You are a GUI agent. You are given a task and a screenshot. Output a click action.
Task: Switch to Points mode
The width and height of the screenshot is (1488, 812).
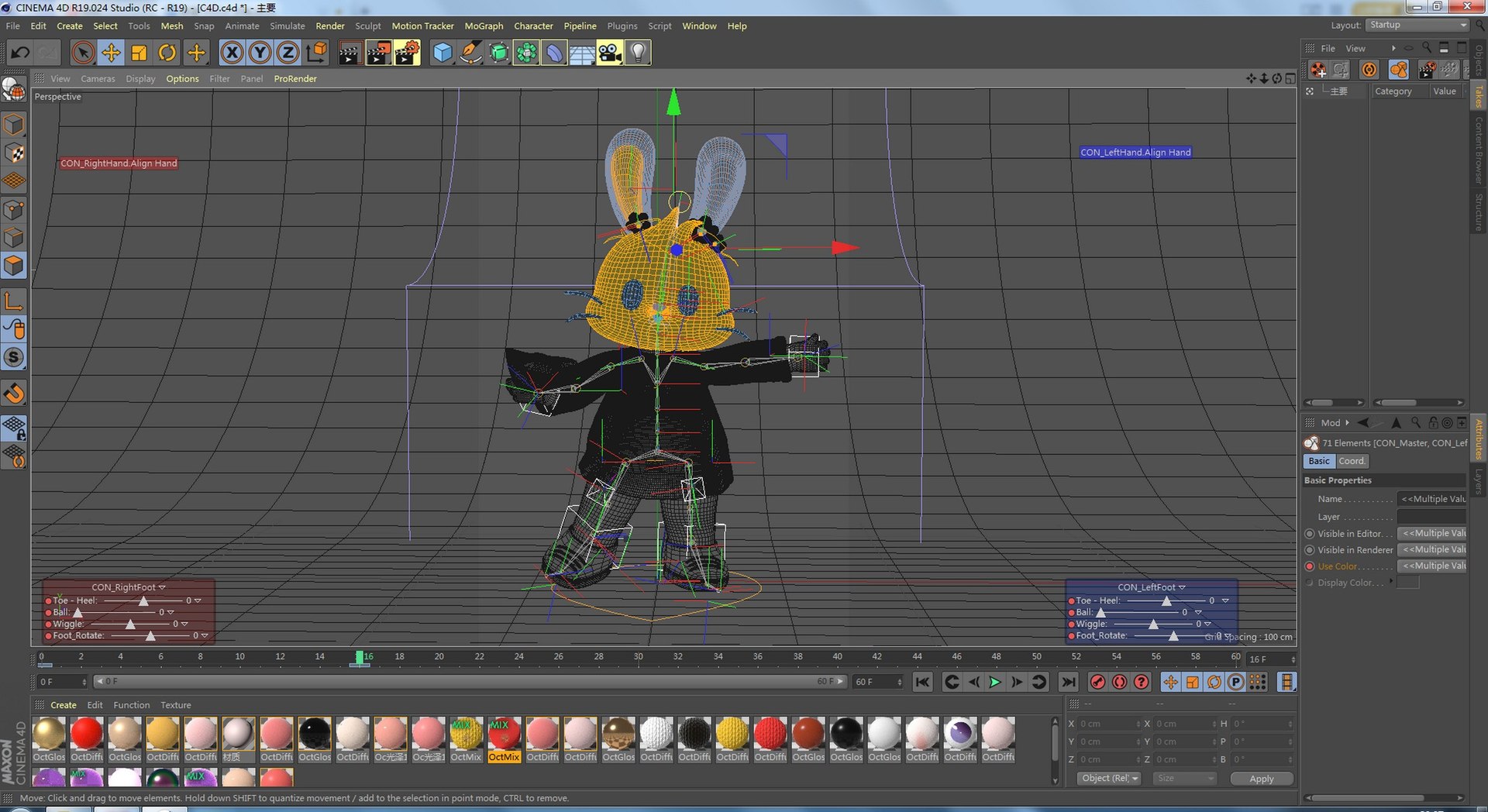point(14,210)
